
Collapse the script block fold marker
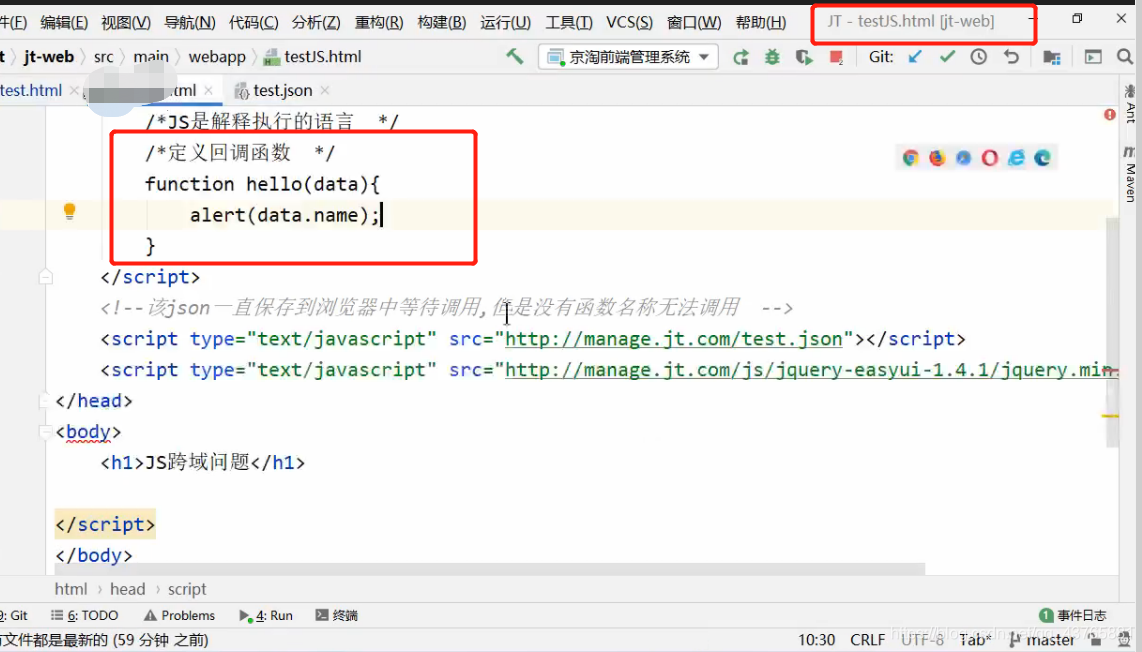point(45,277)
